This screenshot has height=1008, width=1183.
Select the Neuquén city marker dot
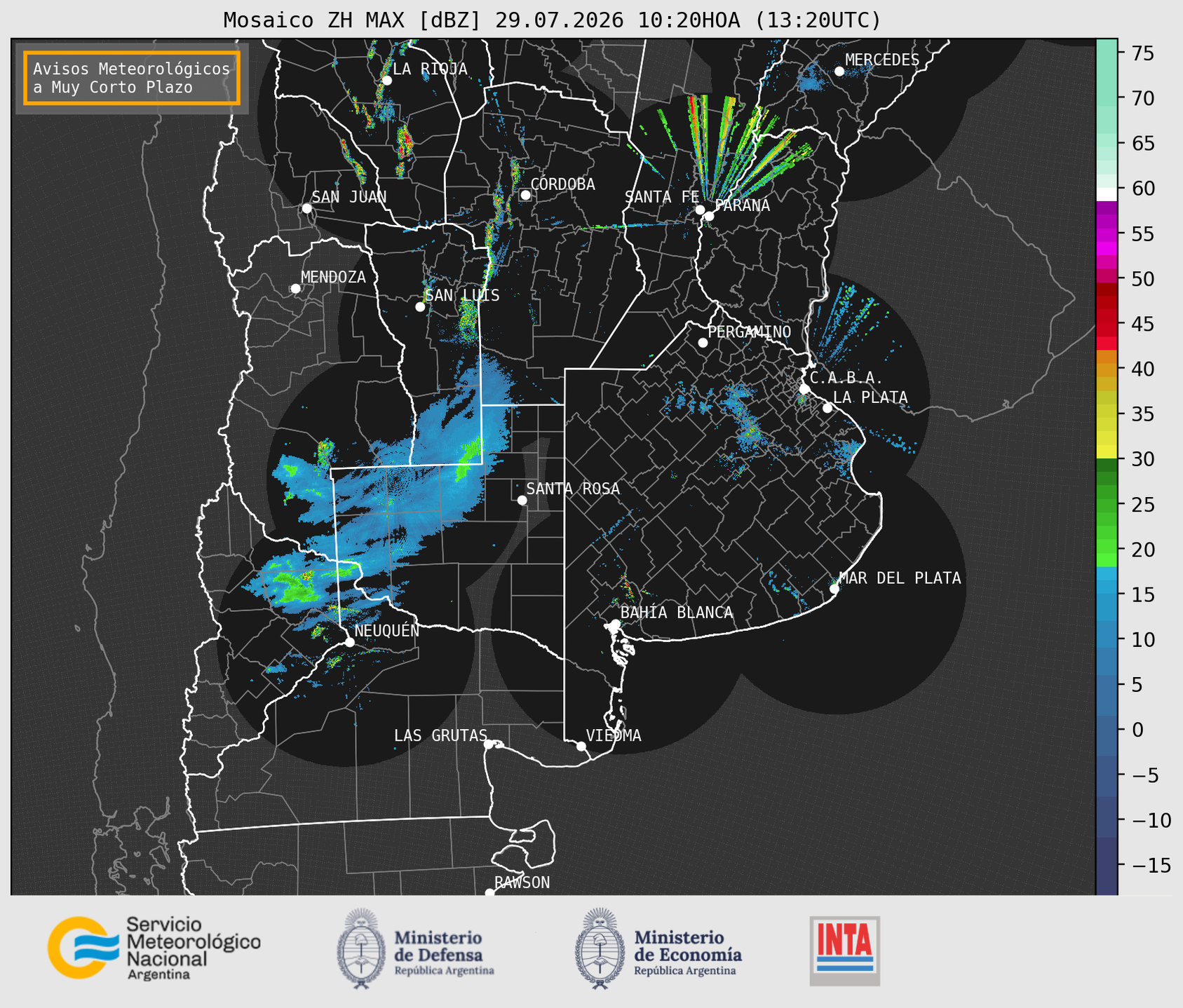(x=349, y=642)
